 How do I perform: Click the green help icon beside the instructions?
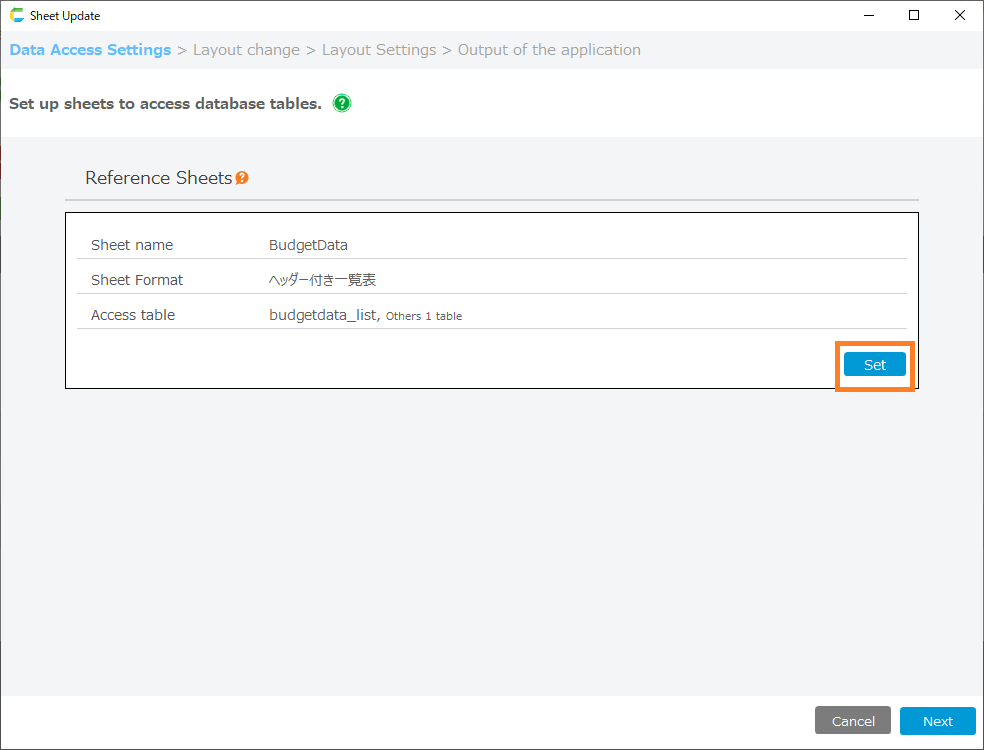(342, 103)
